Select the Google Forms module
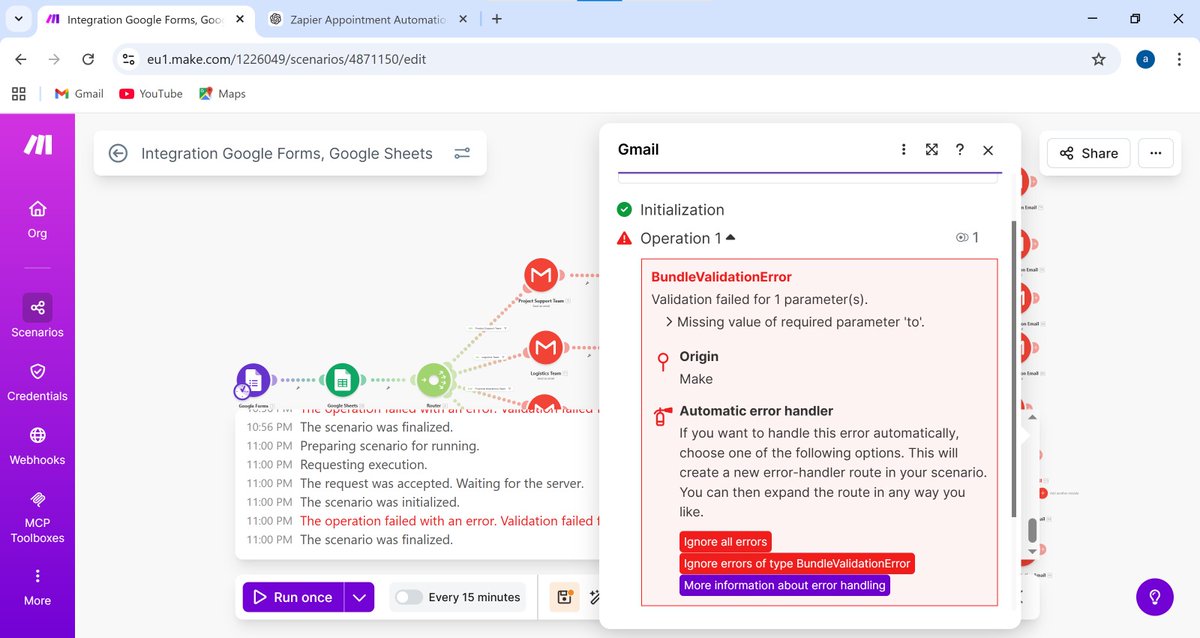The height and width of the screenshot is (638, 1200). 253,380
